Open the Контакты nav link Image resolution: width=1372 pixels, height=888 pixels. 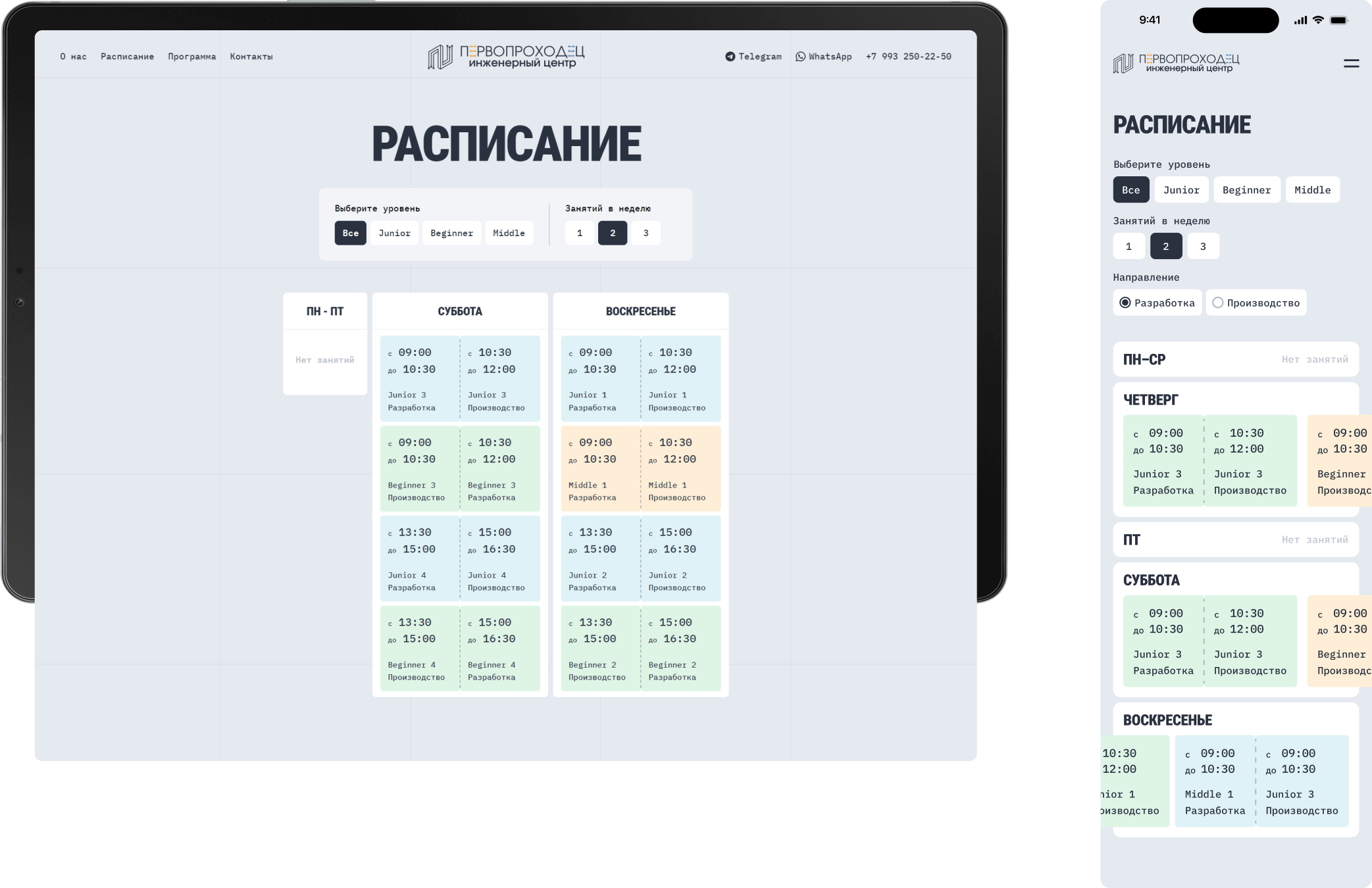tap(251, 57)
